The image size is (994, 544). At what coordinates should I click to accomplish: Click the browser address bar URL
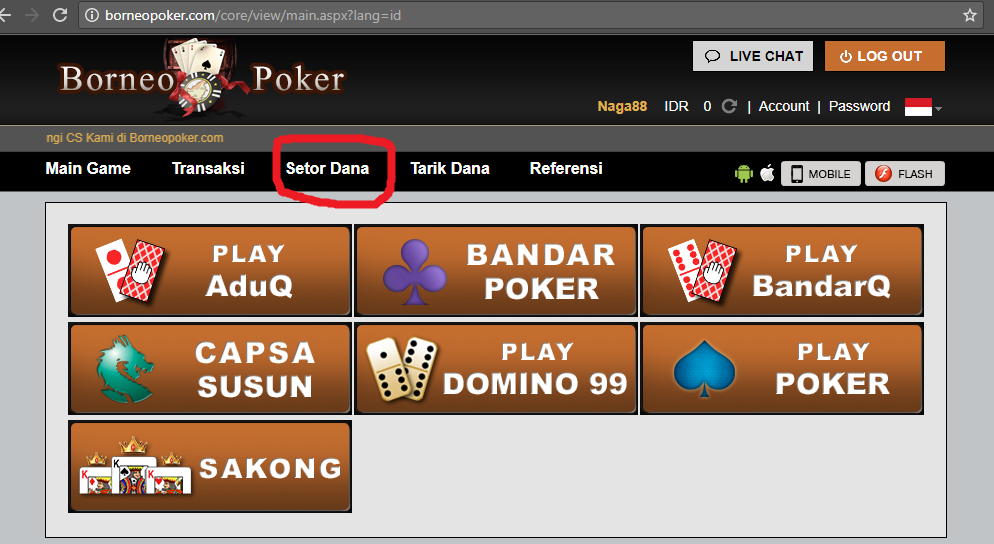click(x=253, y=15)
